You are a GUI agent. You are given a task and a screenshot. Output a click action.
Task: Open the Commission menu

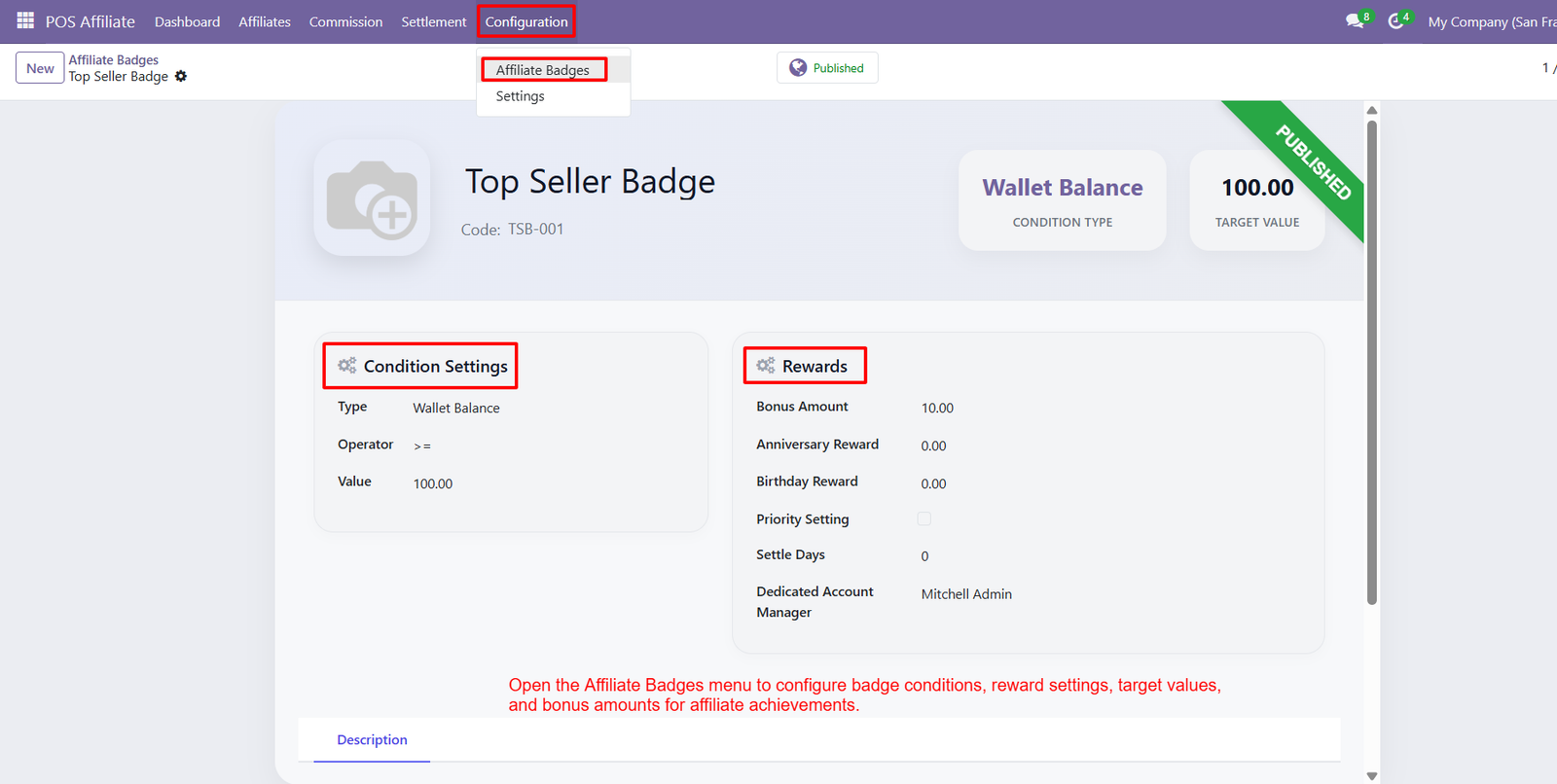[x=345, y=21]
